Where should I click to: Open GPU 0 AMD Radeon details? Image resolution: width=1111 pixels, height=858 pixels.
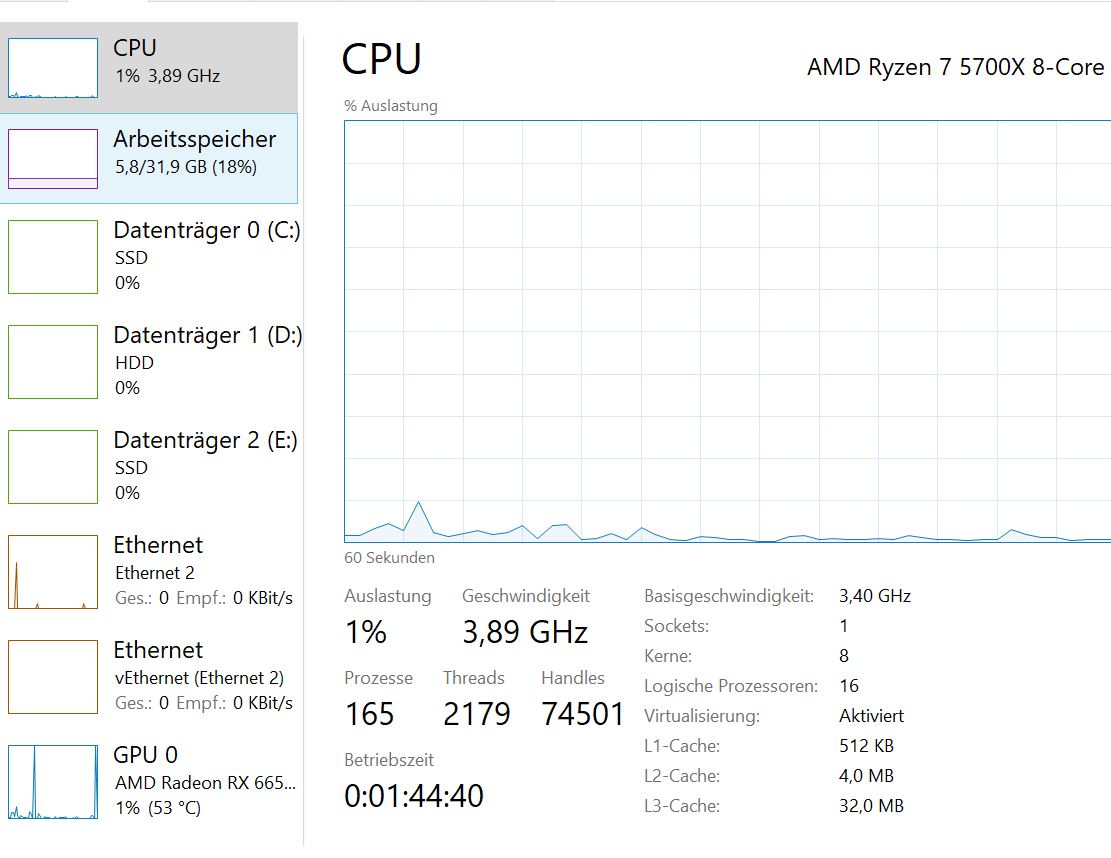[x=205, y=782]
